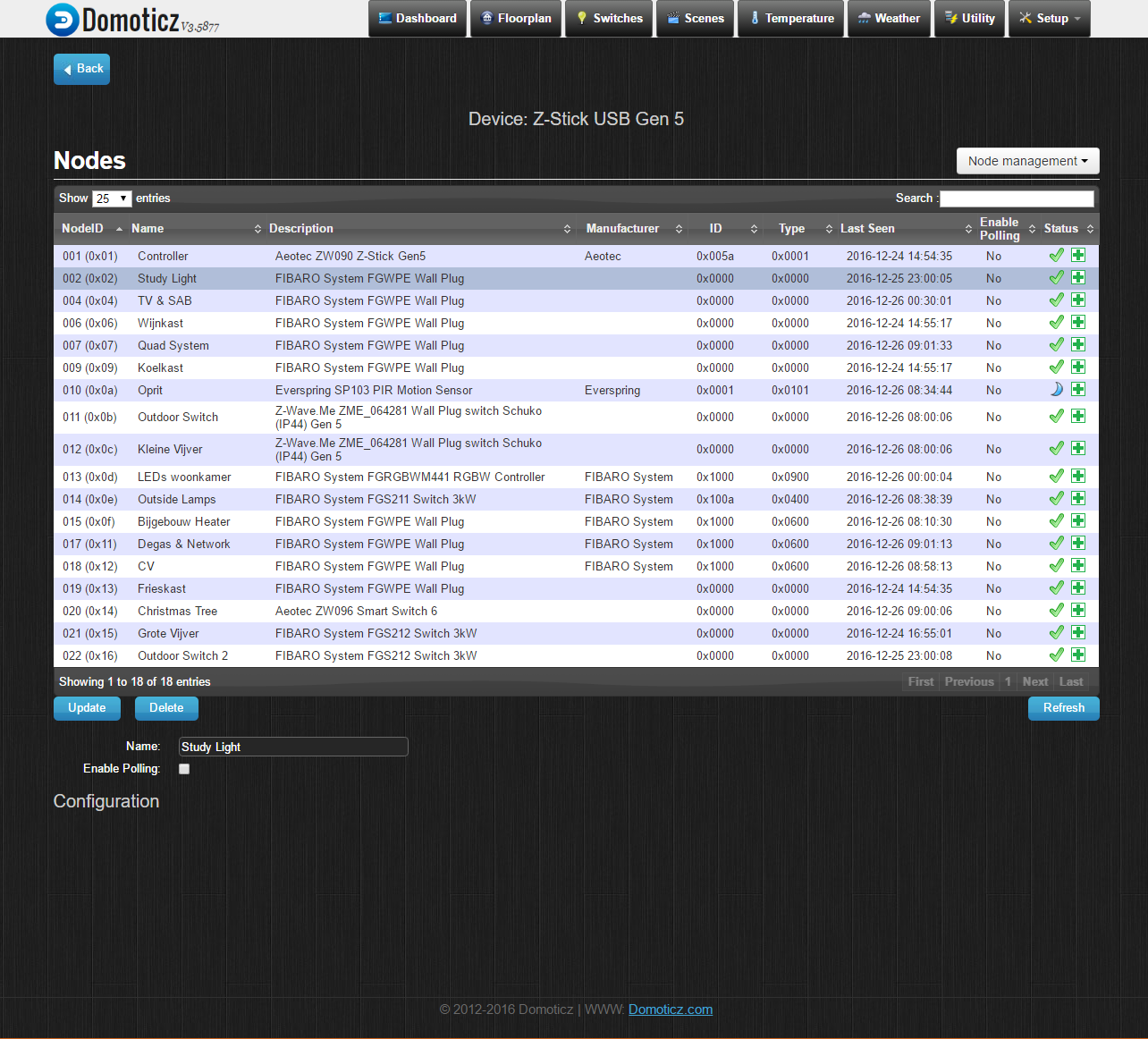This screenshot has width=1148, height=1039.
Task: Open the Floorplan tab
Action: pyautogui.click(x=516, y=18)
